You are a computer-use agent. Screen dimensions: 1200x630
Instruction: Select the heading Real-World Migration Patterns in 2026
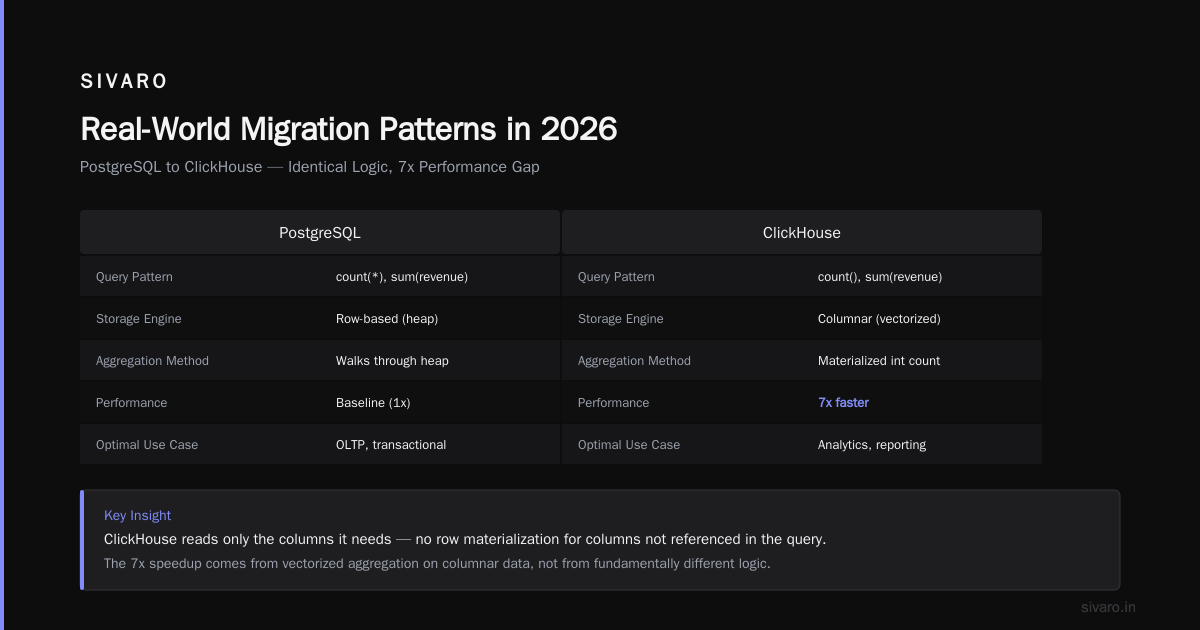(348, 129)
